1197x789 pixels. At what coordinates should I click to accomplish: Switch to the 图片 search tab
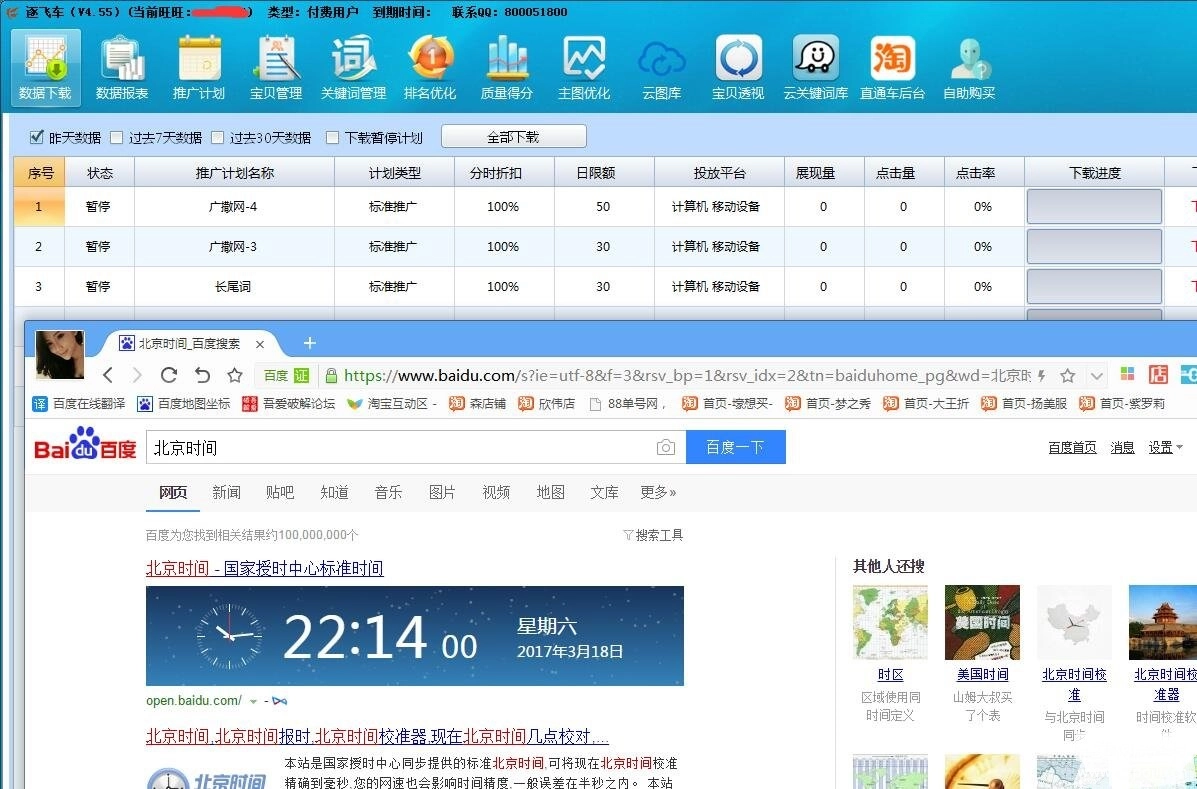tap(442, 492)
